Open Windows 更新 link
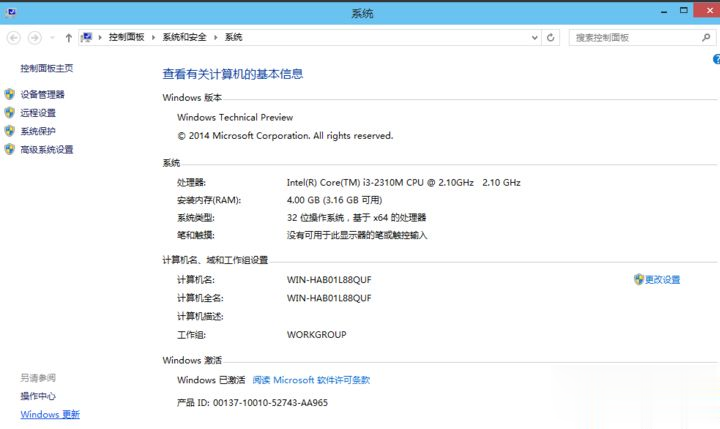 click(50, 414)
